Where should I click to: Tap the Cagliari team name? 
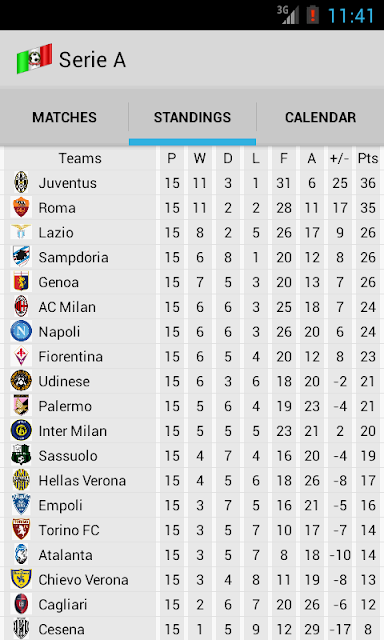tap(63, 604)
